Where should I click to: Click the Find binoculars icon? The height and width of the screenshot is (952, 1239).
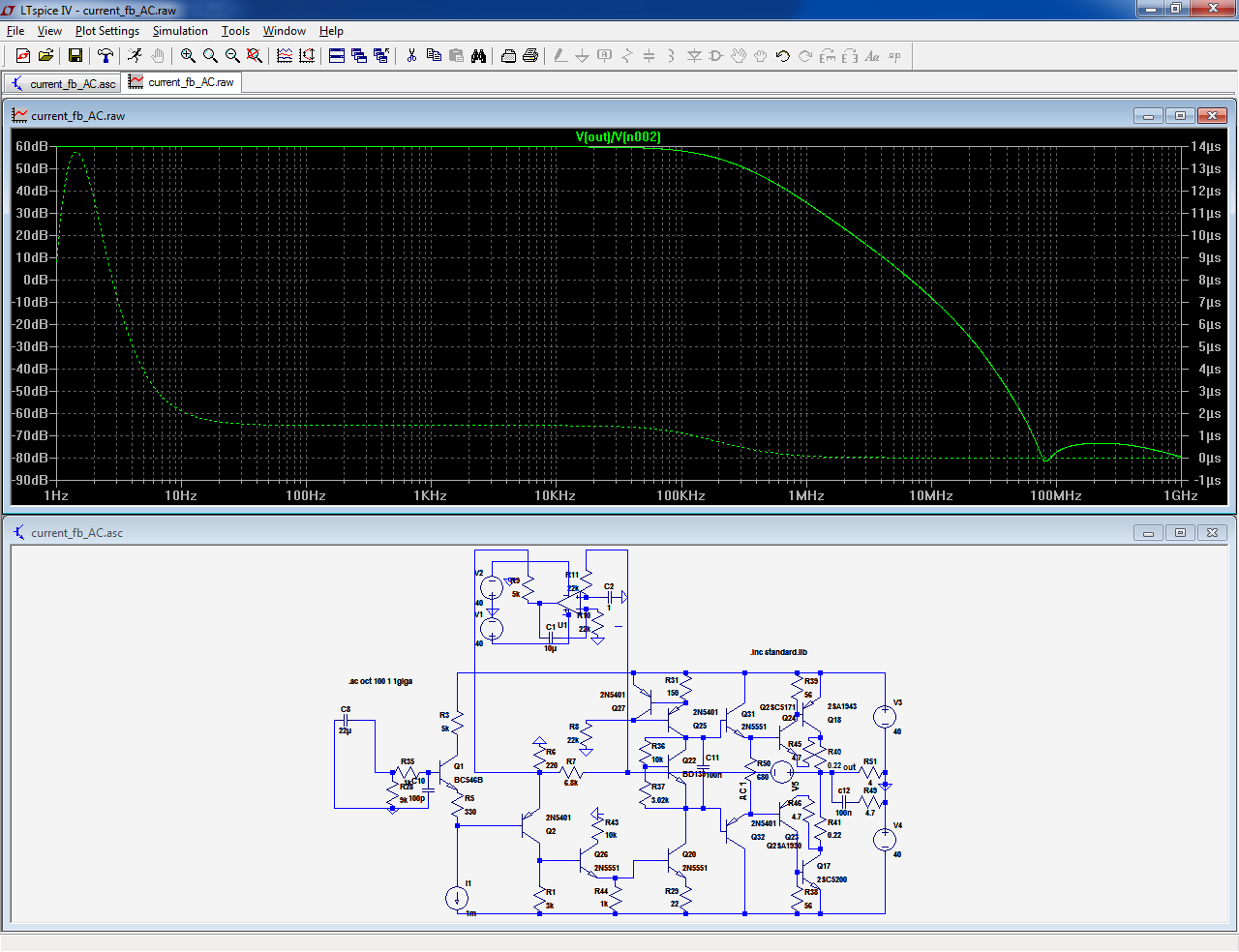(478, 56)
